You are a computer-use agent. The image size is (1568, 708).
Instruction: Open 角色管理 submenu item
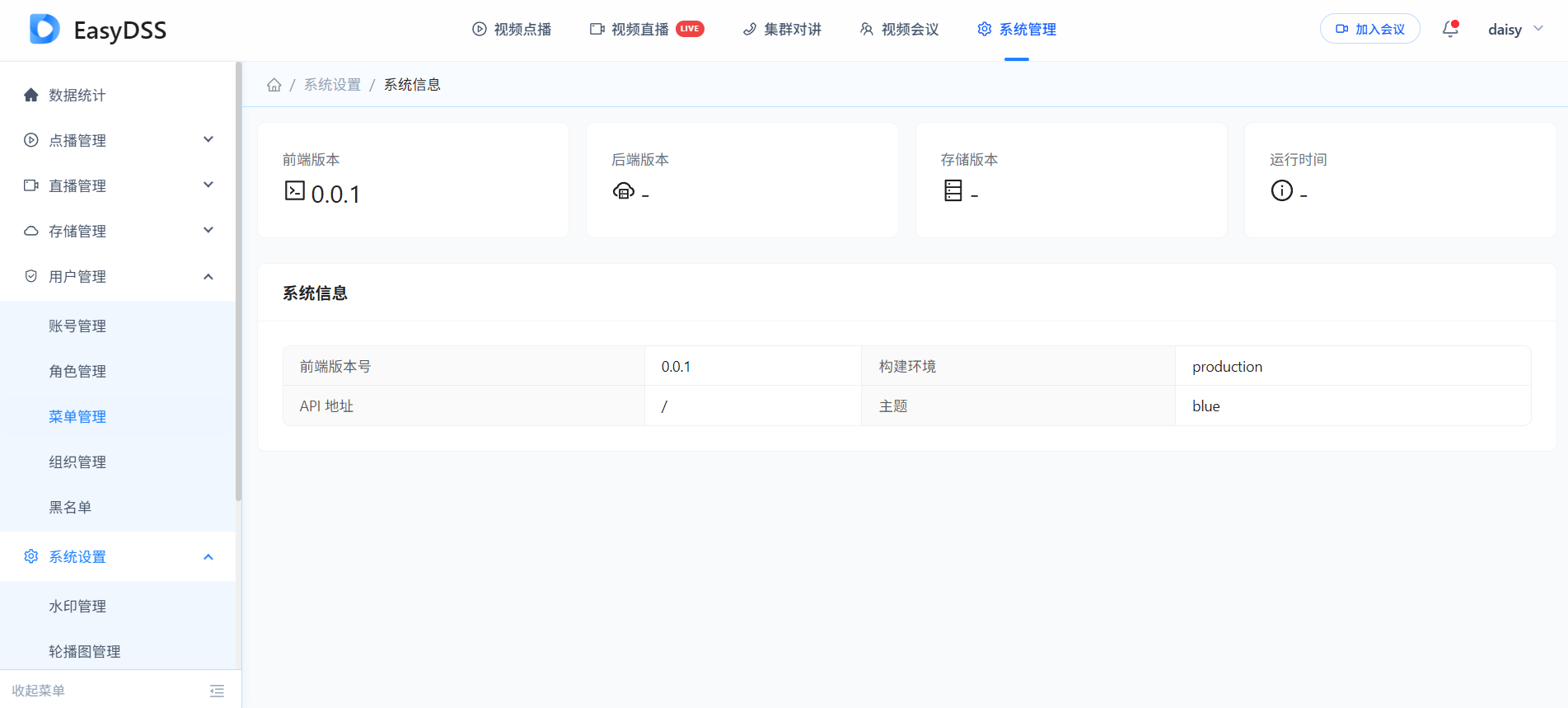click(x=118, y=371)
